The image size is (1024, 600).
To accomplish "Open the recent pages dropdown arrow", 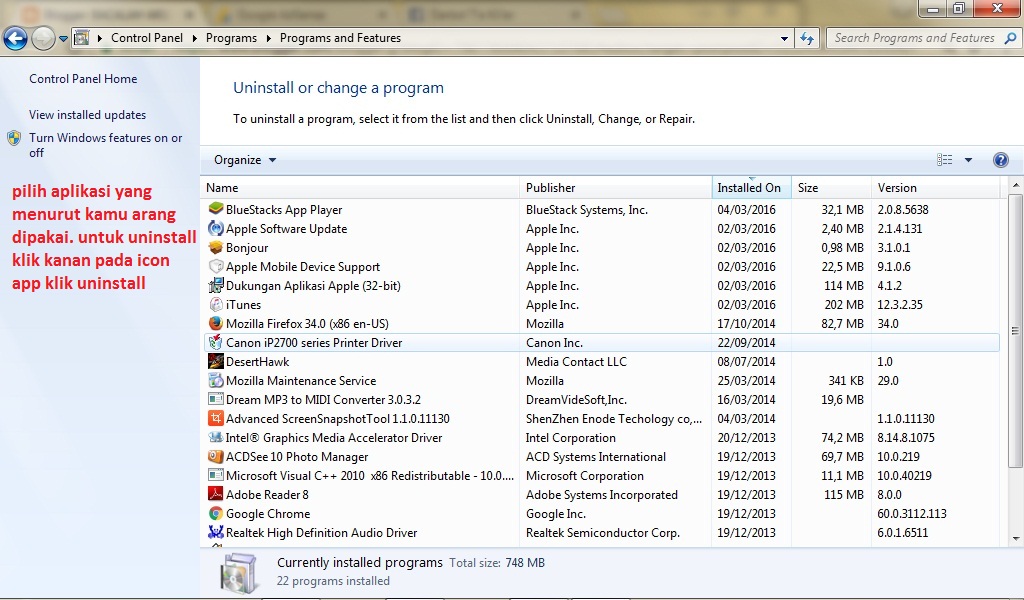I will [x=63, y=39].
